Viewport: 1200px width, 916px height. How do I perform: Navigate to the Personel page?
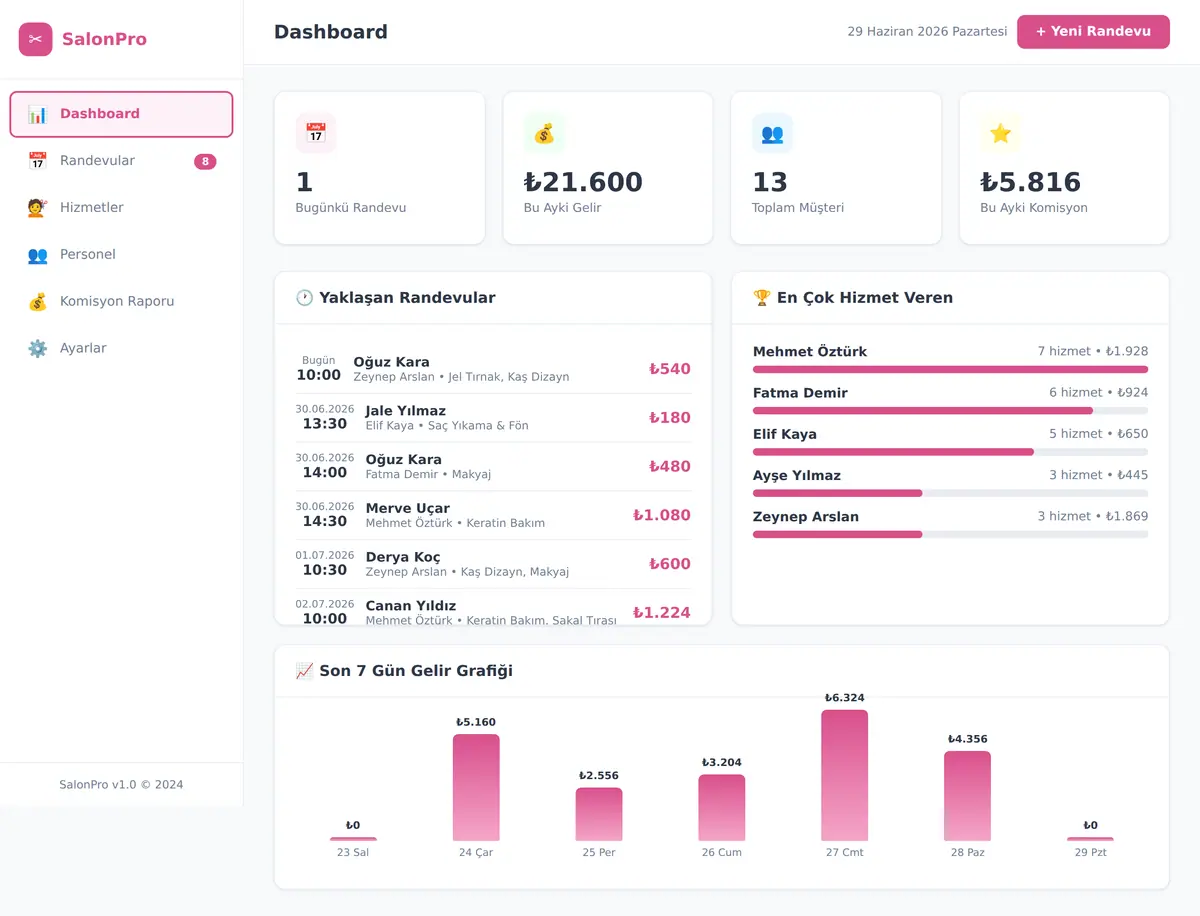pos(121,255)
